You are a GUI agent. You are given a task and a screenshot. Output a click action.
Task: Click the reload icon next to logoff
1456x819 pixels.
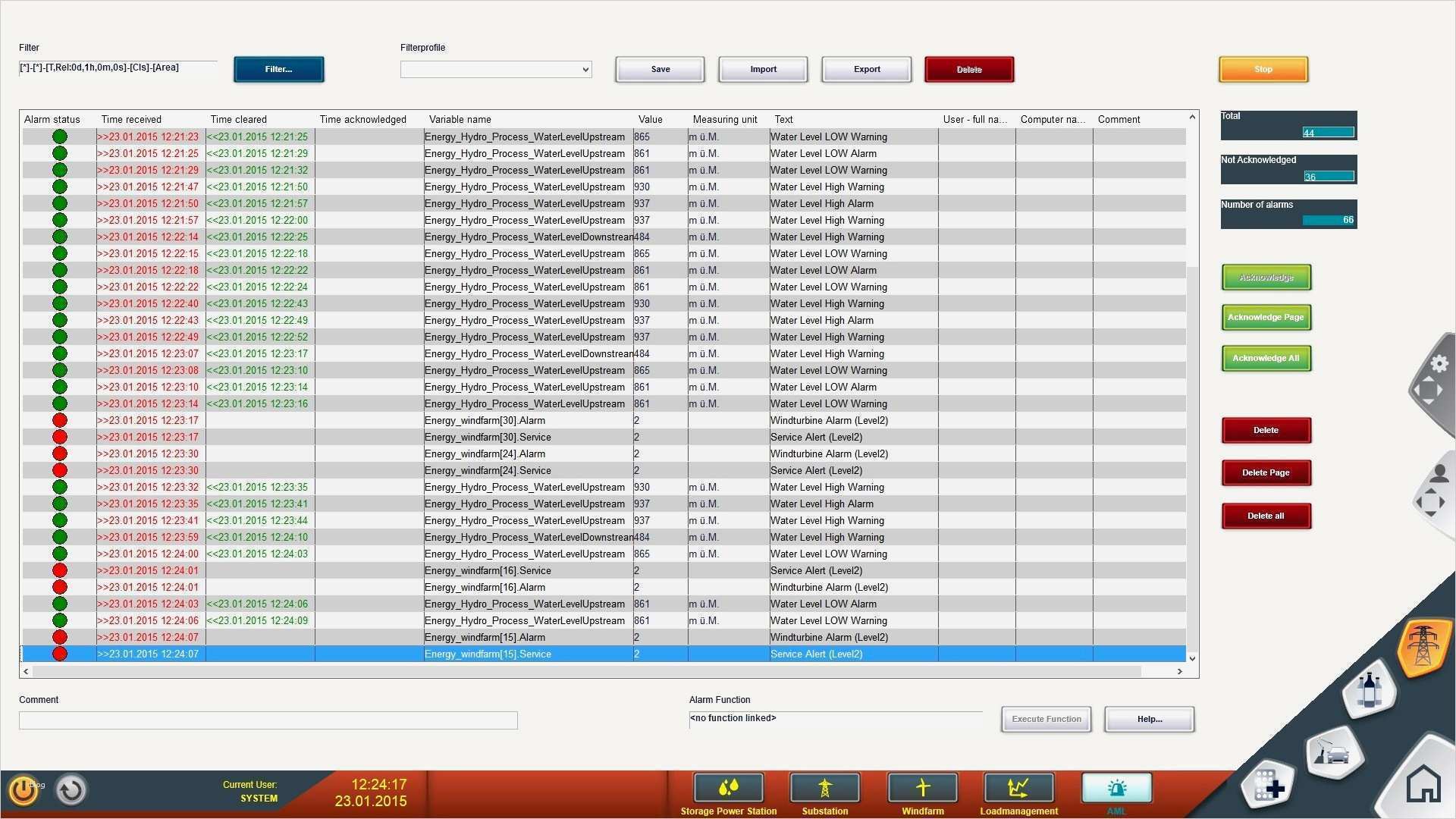coord(70,789)
